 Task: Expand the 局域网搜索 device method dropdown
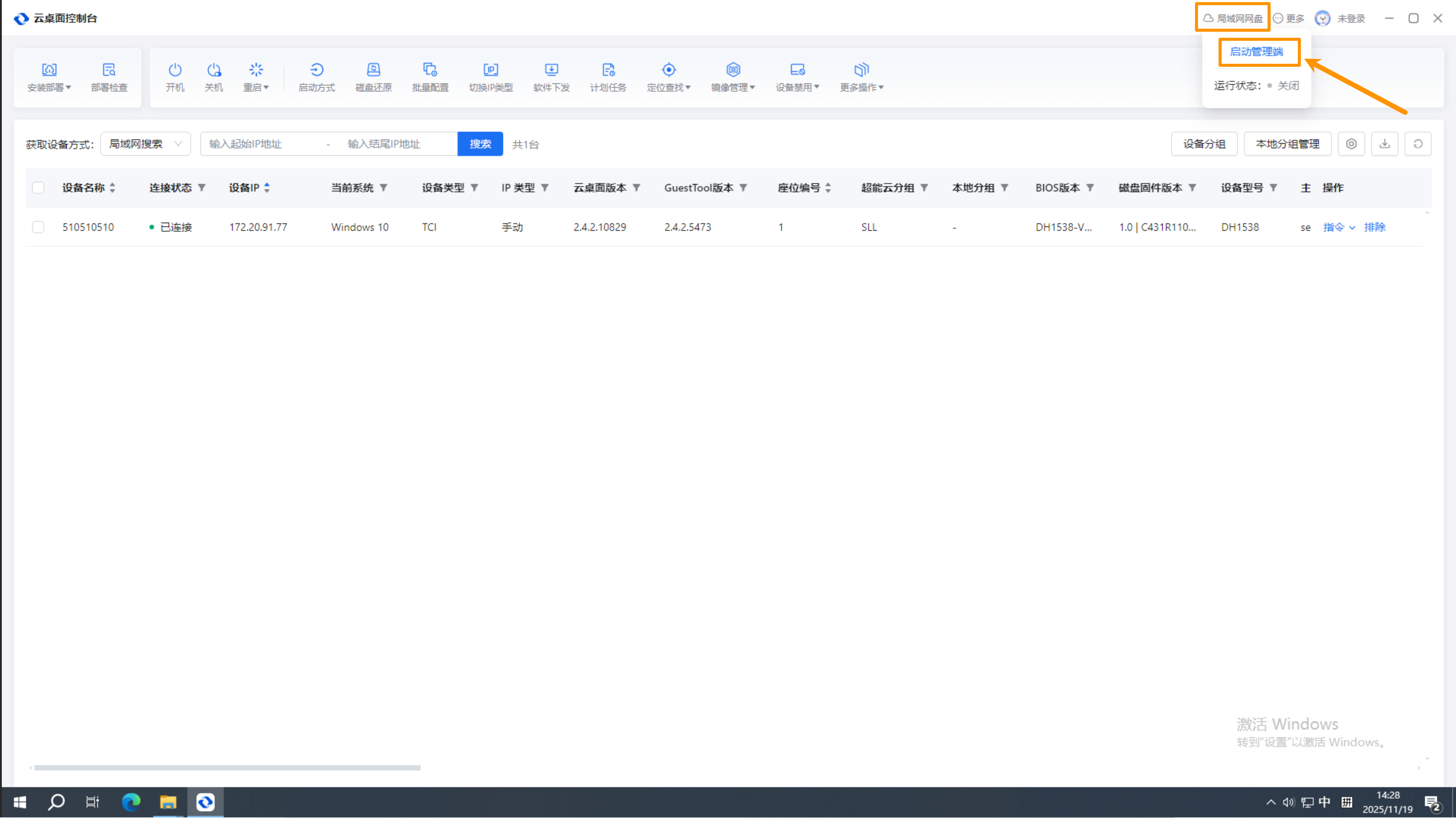click(x=145, y=144)
